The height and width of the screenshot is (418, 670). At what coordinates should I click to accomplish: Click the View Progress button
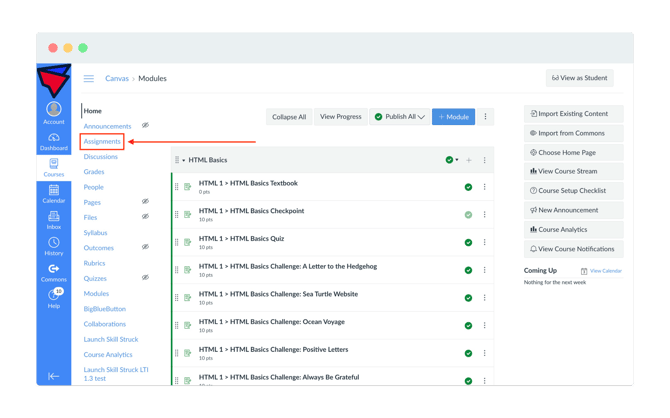tap(341, 117)
